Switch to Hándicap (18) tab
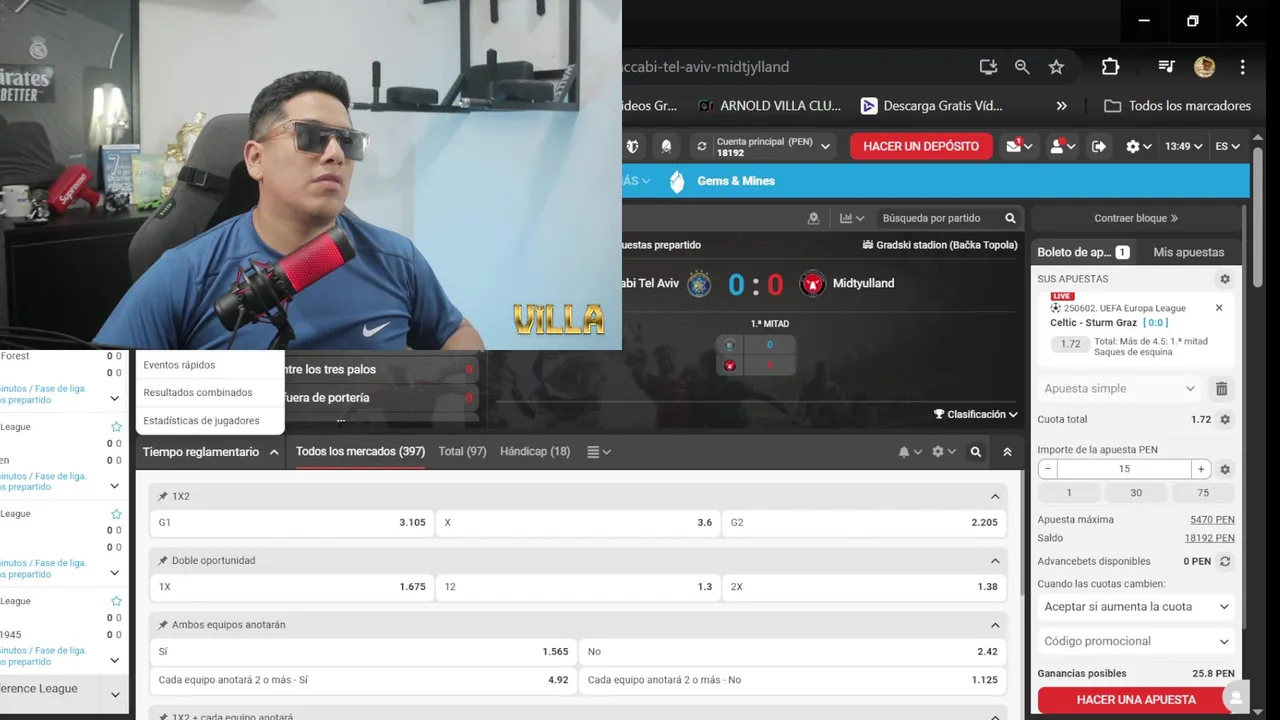This screenshot has width=1280, height=720. (x=535, y=452)
